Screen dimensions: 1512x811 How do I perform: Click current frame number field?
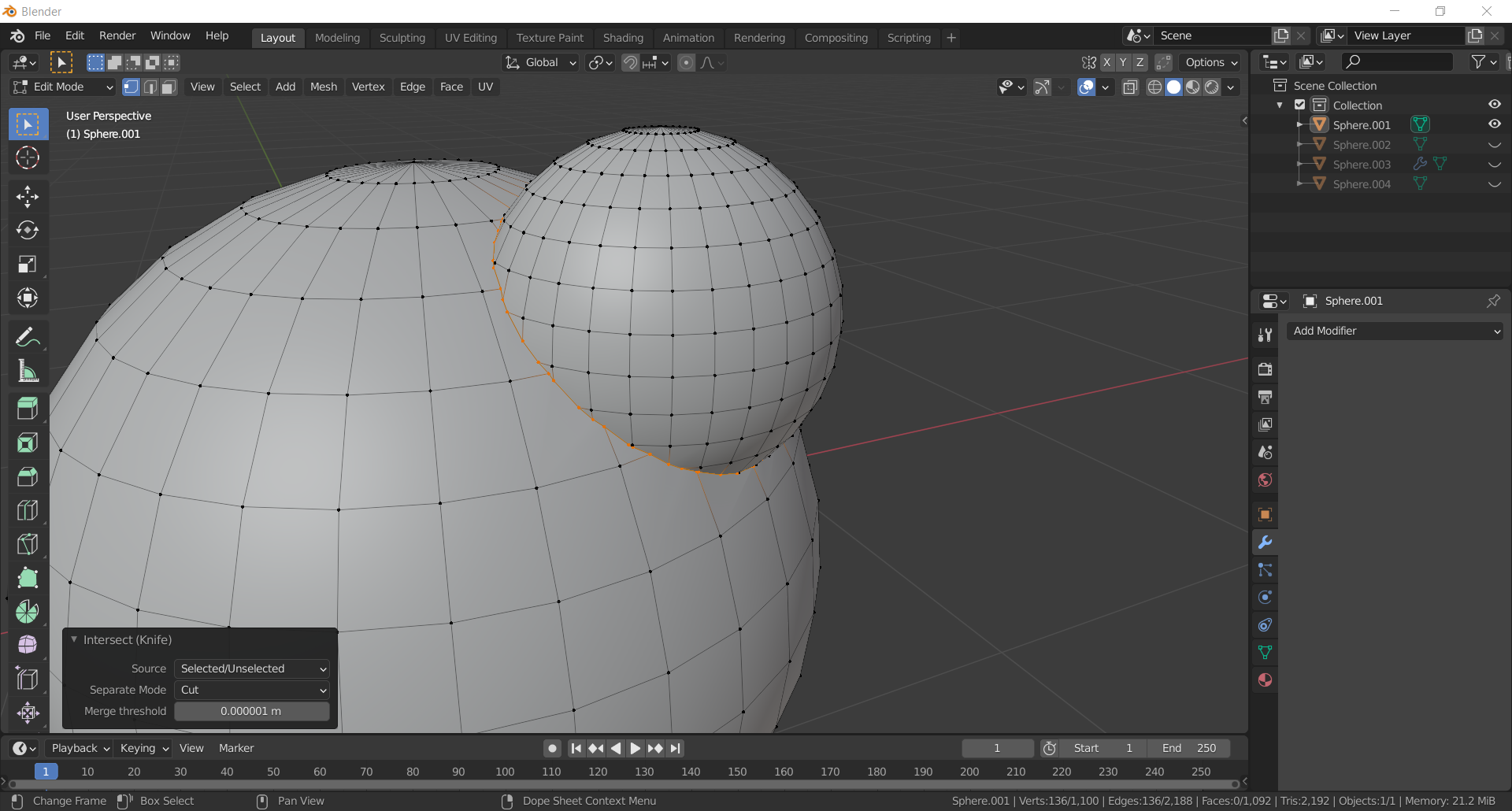(997, 748)
